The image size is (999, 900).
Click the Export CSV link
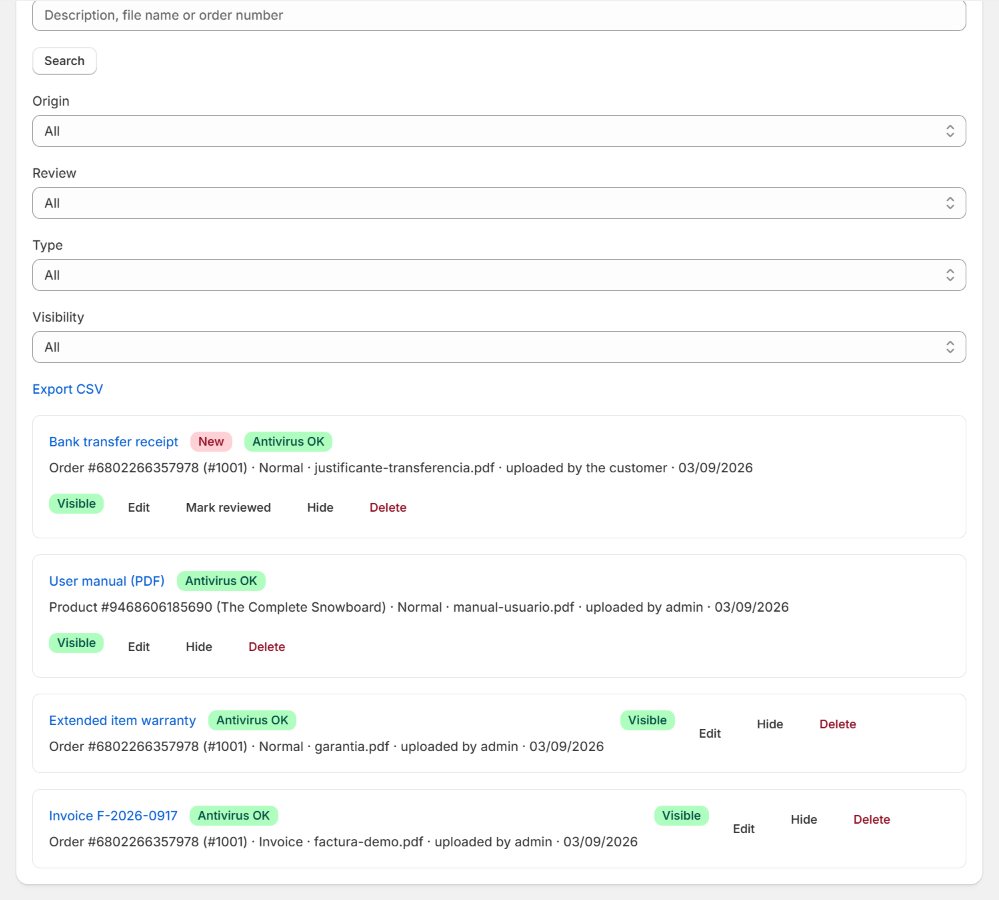(68, 389)
